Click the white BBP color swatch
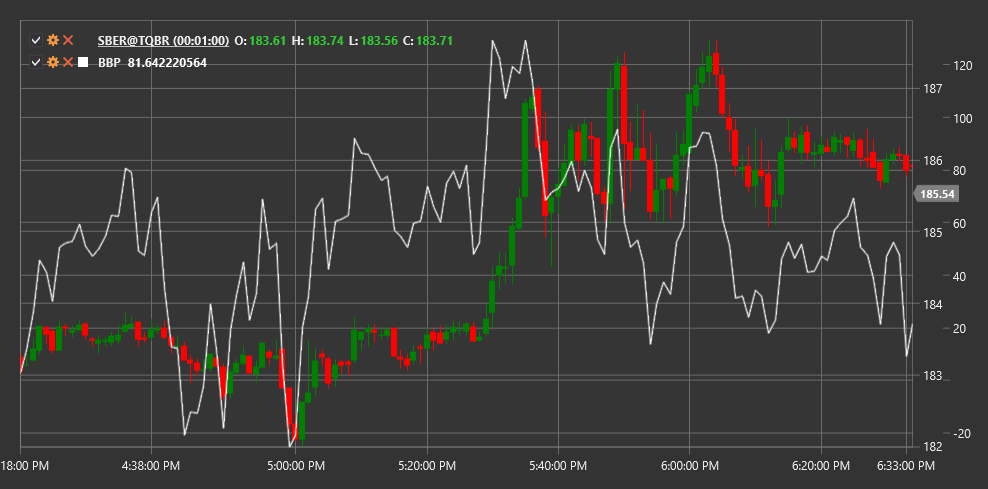This screenshot has width=988, height=489. [x=83, y=62]
